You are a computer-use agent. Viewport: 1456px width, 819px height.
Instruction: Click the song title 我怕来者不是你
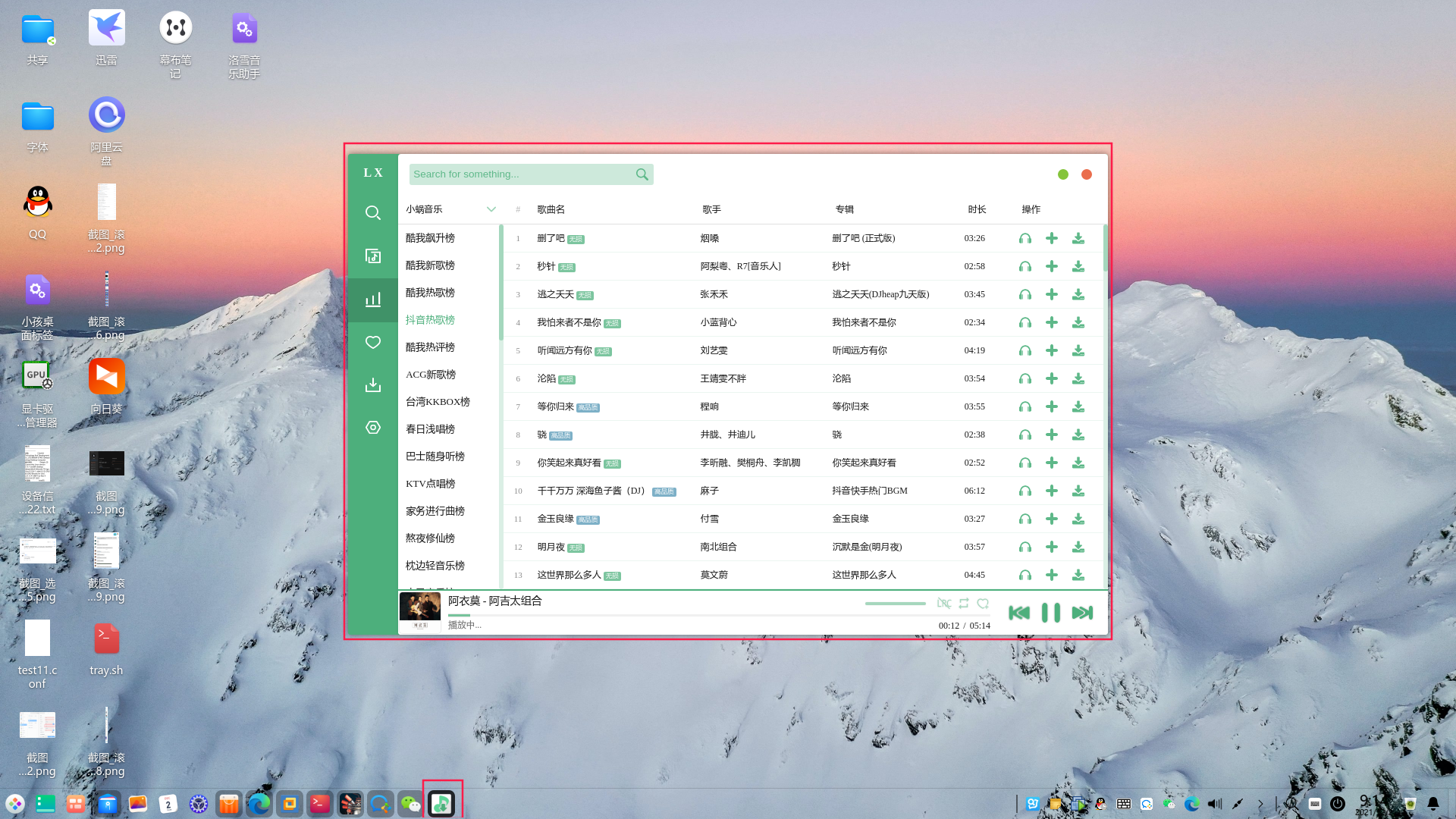coord(569,322)
